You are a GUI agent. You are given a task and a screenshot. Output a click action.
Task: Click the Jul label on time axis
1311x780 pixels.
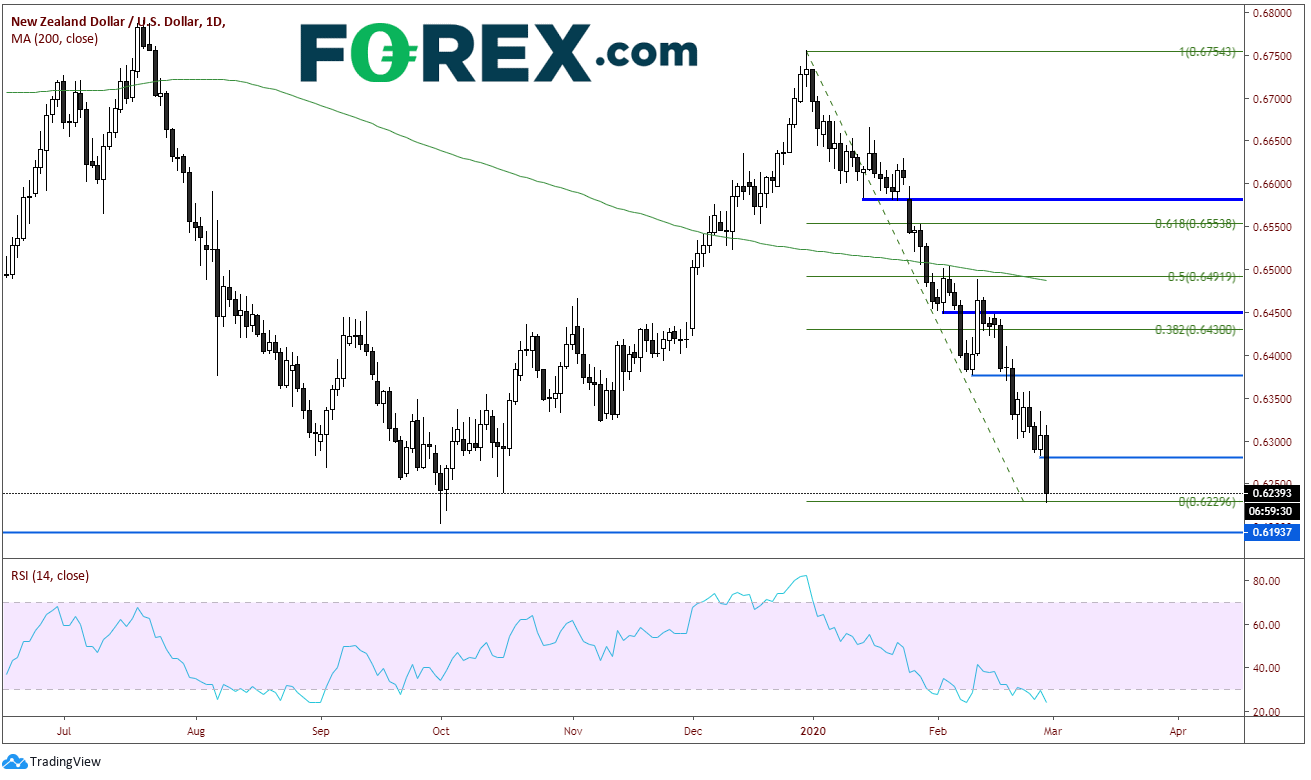point(64,731)
